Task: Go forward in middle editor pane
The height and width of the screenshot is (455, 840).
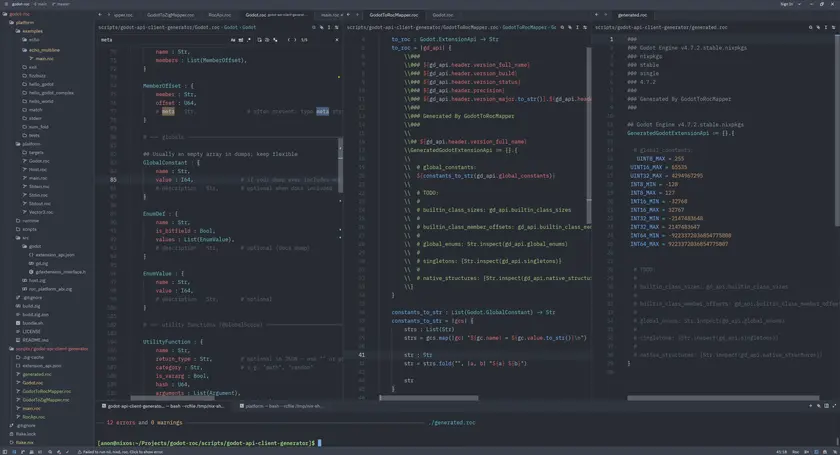Action: (x=357, y=15)
